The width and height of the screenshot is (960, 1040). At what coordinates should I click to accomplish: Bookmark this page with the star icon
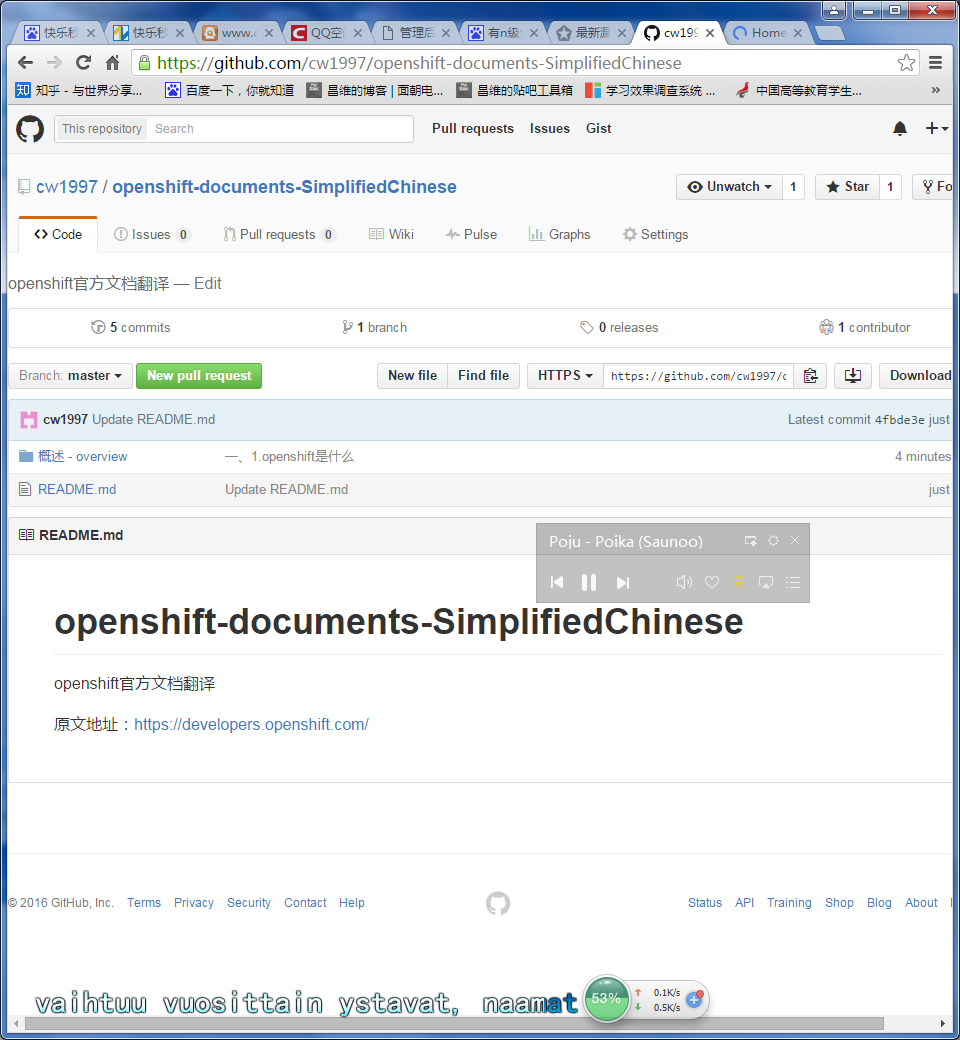click(x=906, y=63)
